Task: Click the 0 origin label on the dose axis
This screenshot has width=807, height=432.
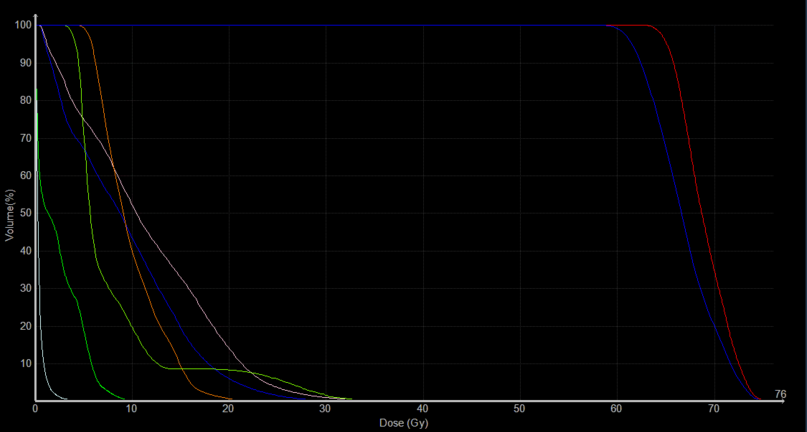Action: 36,409
